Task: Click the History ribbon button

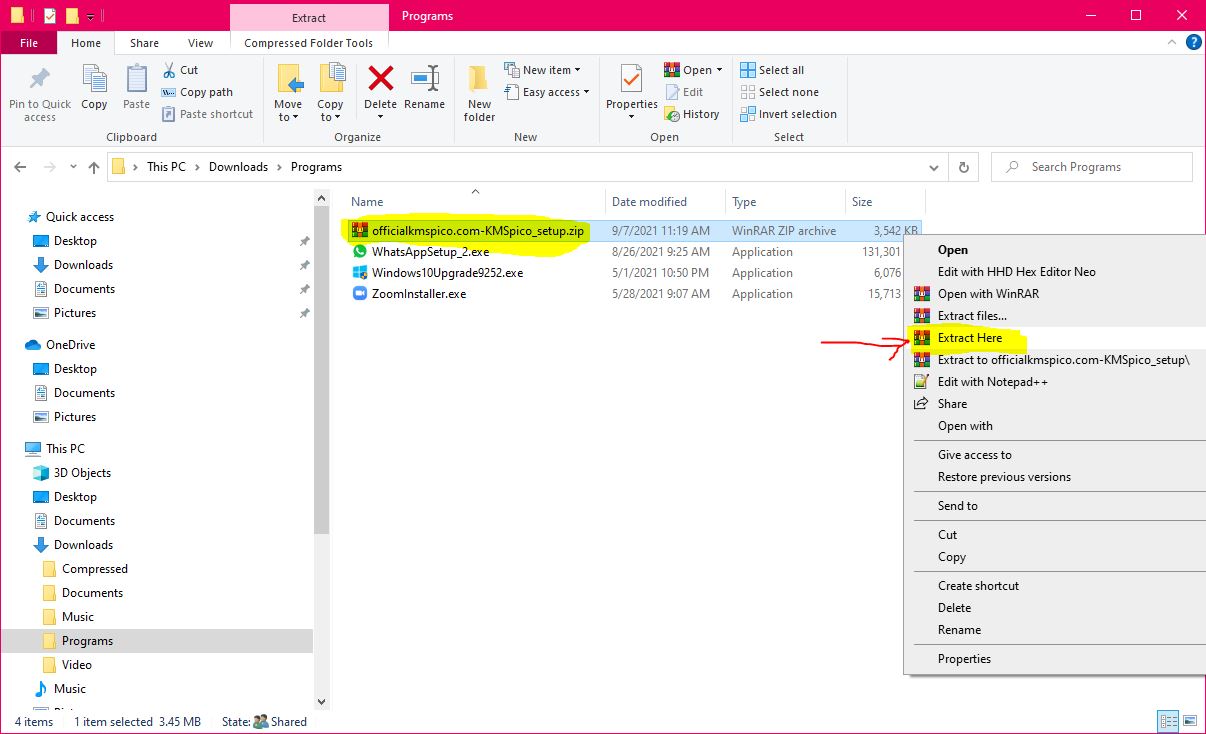Action: [692, 114]
